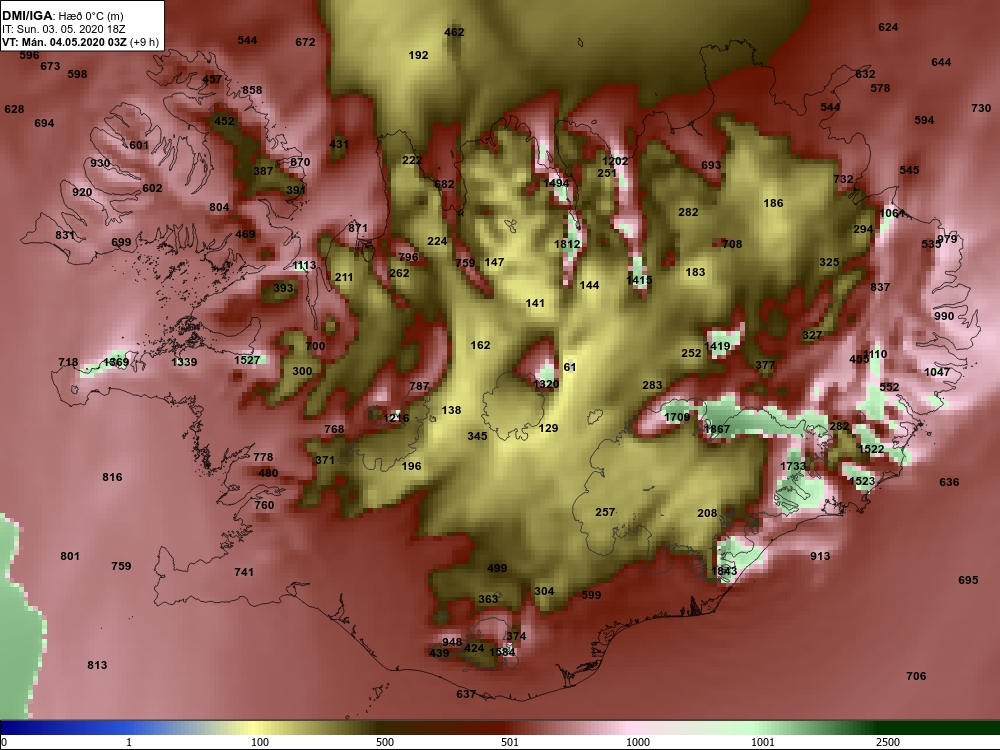Image resolution: width=1000 pixels, height=750 pixels.
Task: Click the 1202 value label
Action: (615, 161)
